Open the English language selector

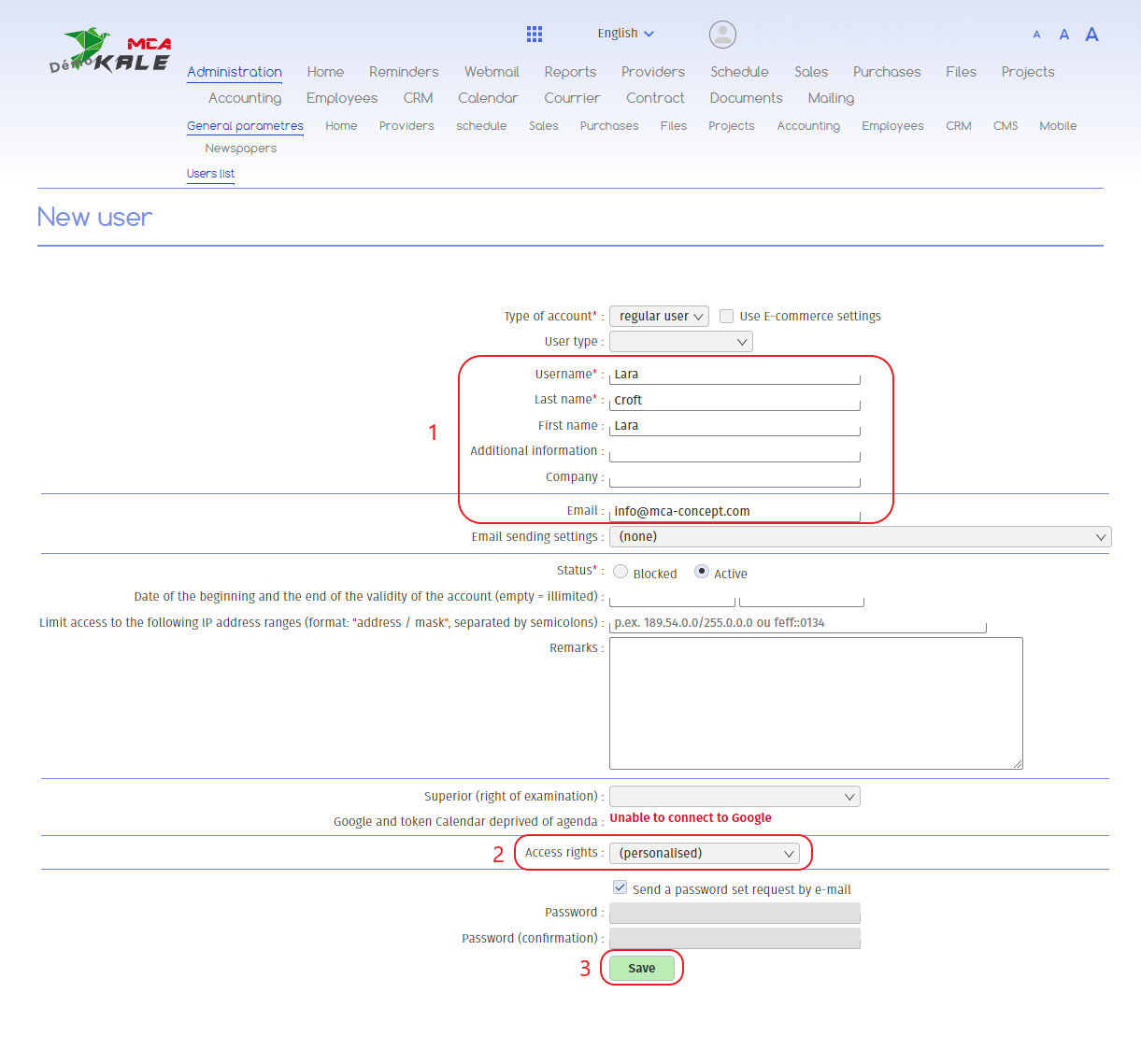point(625,34)
